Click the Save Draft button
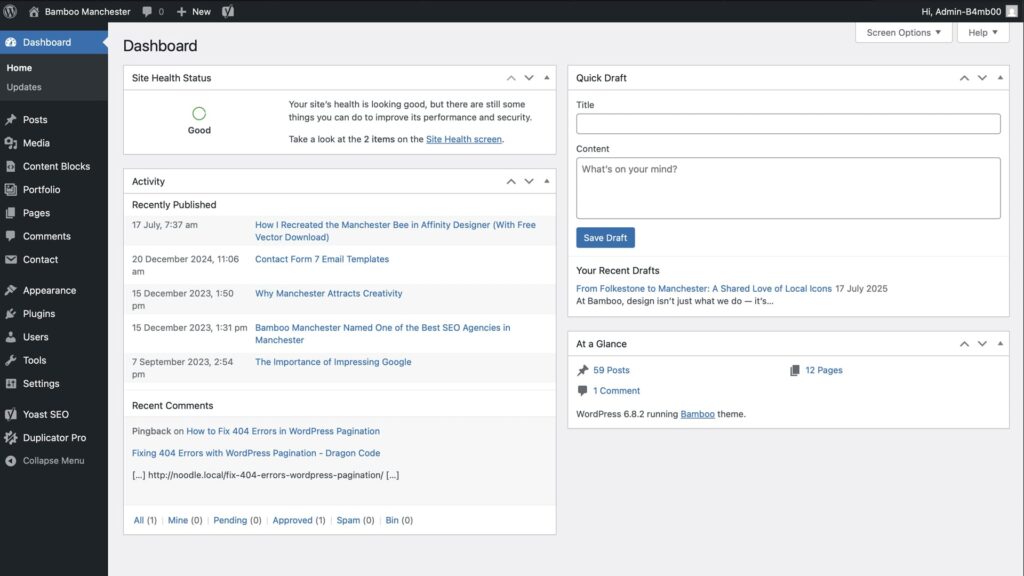The image size is (1024, 576). pyautogui.click(x=605, y=238)
